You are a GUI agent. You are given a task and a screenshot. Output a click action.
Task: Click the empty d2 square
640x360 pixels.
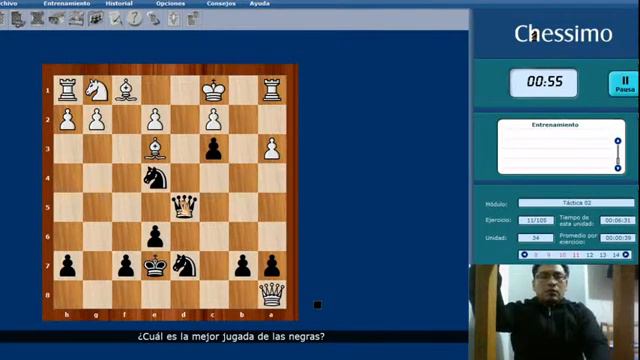[184, 119]
